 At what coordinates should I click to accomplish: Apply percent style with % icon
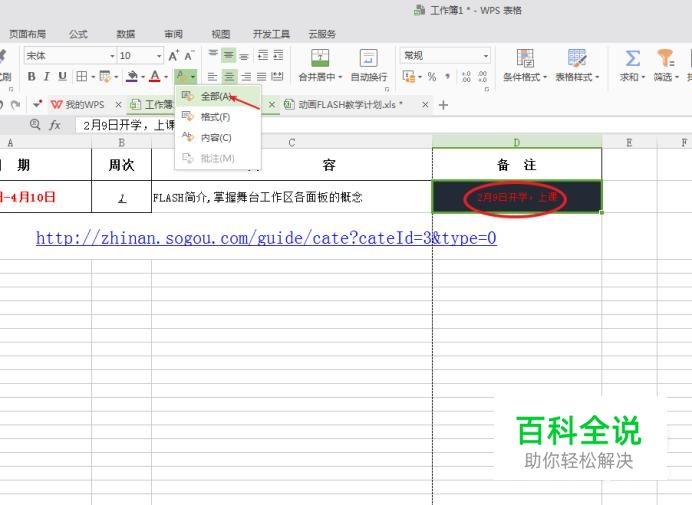tap(432, 77)
